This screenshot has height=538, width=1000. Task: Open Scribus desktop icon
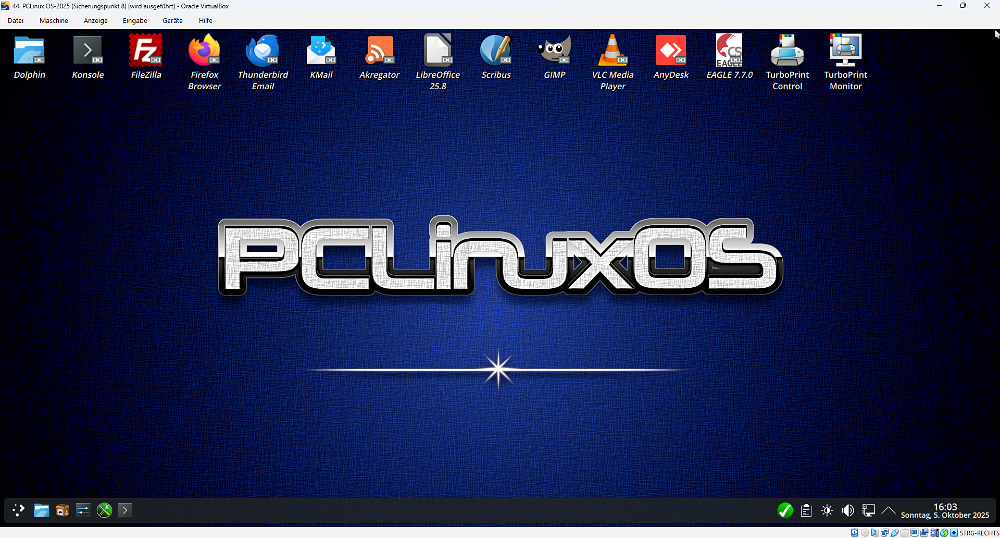point(496,50)
